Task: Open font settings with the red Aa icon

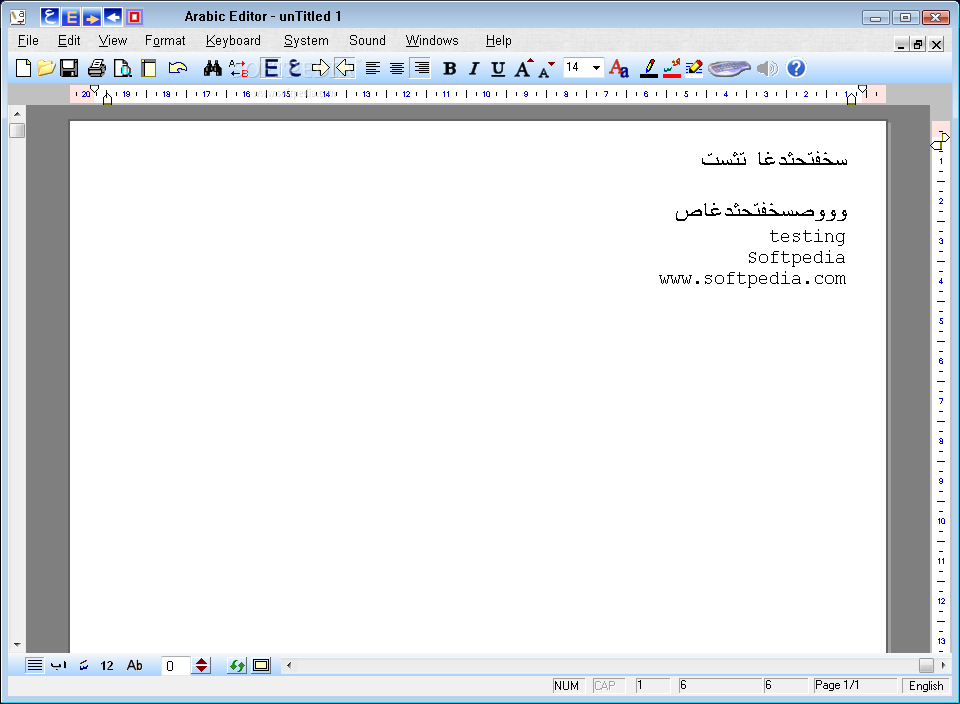Action: 619,68
